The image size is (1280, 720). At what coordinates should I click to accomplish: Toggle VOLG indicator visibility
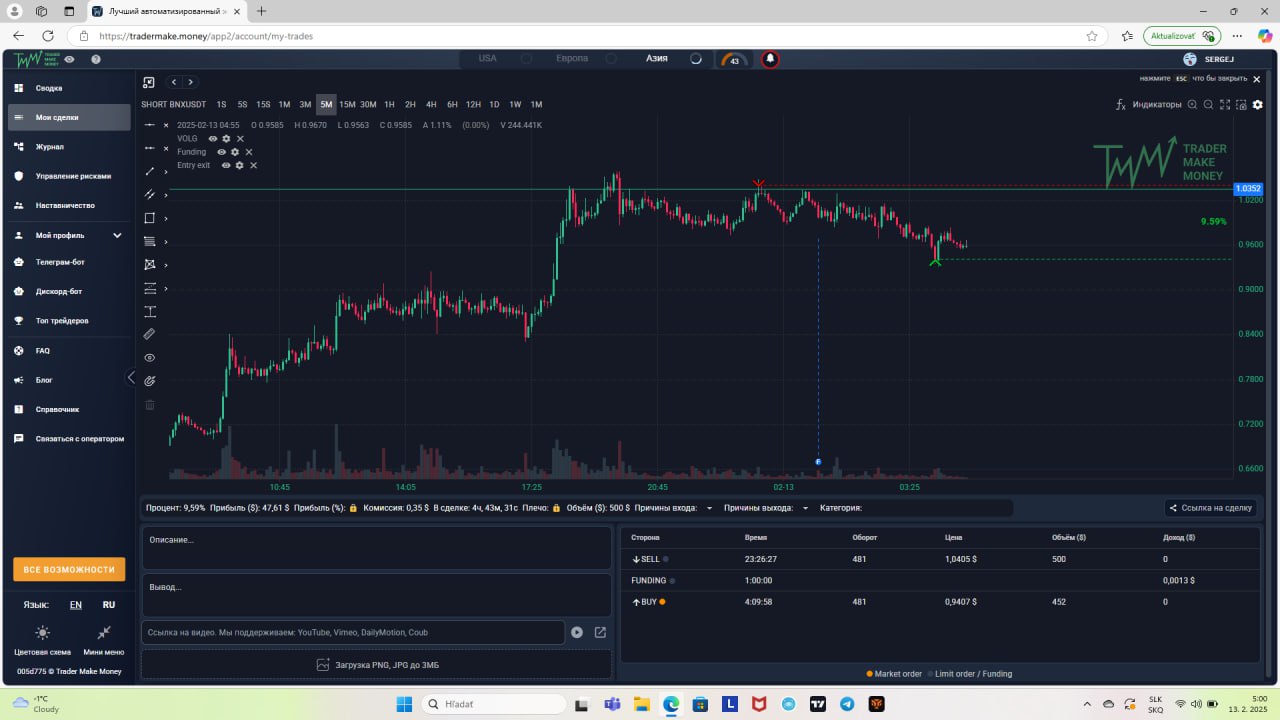tap(213, 139)
